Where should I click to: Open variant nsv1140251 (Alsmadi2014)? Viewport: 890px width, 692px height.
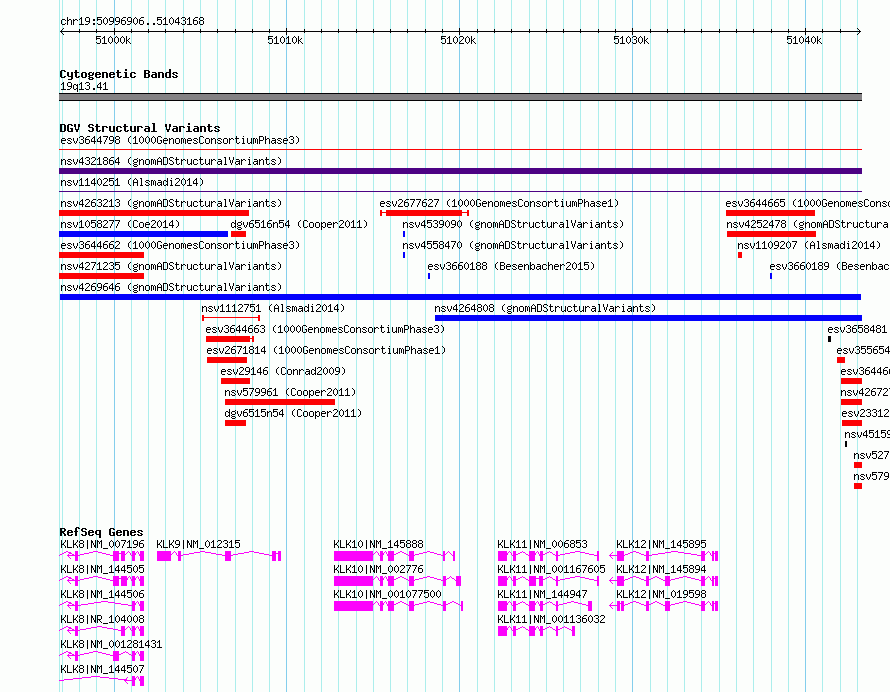132,182
